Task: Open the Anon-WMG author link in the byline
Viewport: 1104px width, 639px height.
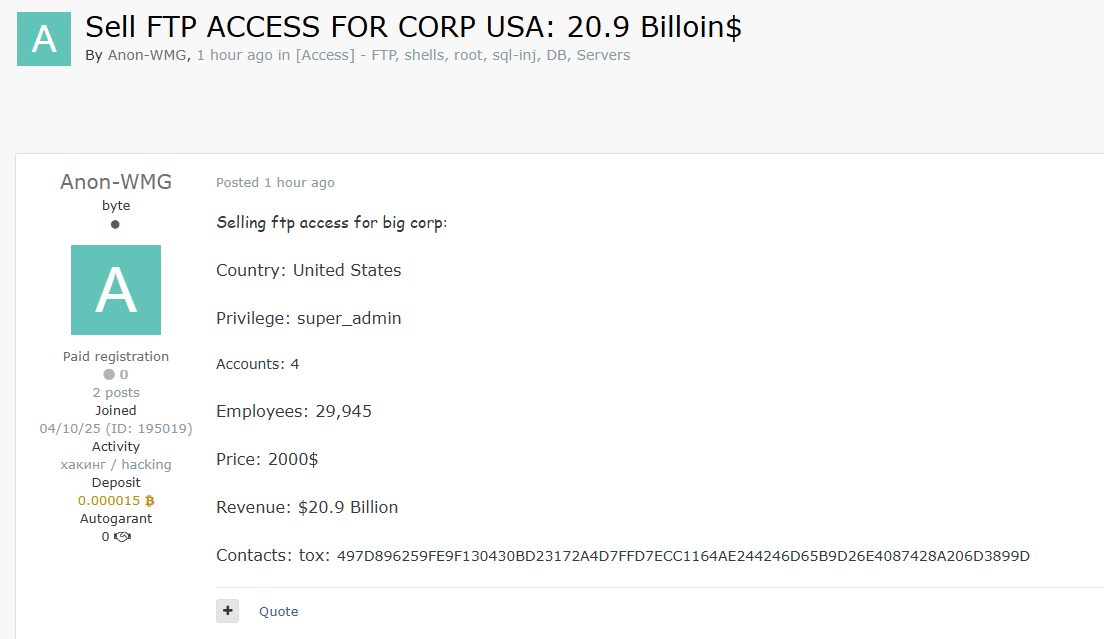Action: pos(147,55)
